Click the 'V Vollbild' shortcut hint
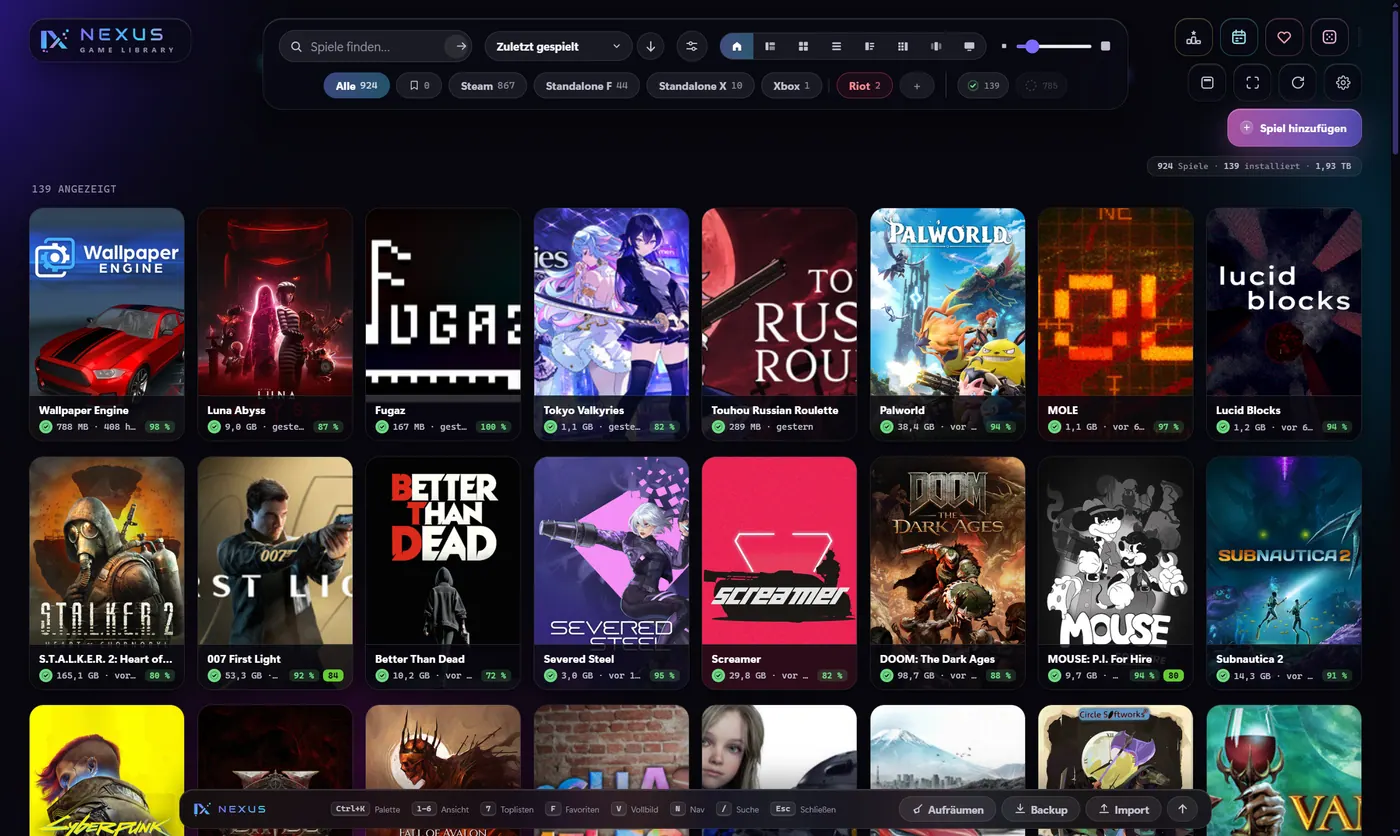 tap(634, 809)
